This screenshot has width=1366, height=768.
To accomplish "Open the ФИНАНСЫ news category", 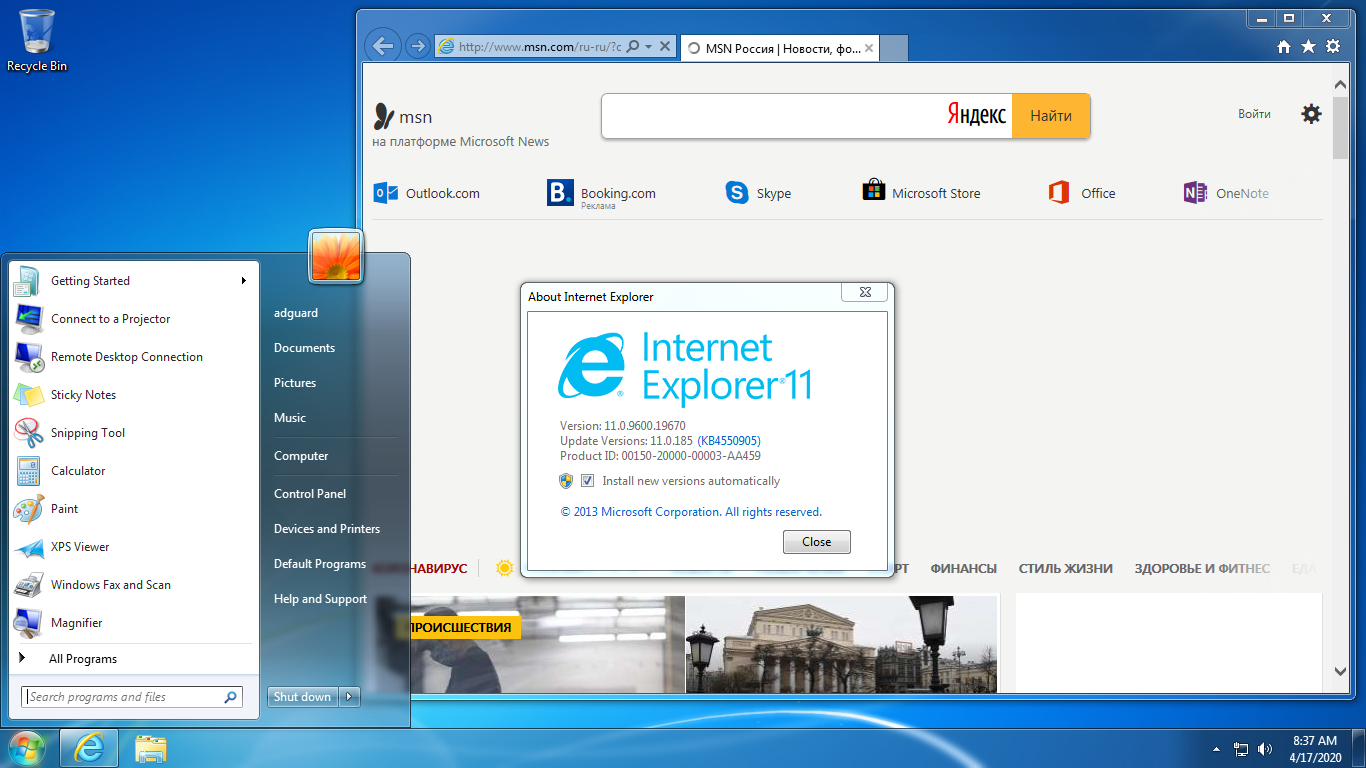I will [963, 568].
